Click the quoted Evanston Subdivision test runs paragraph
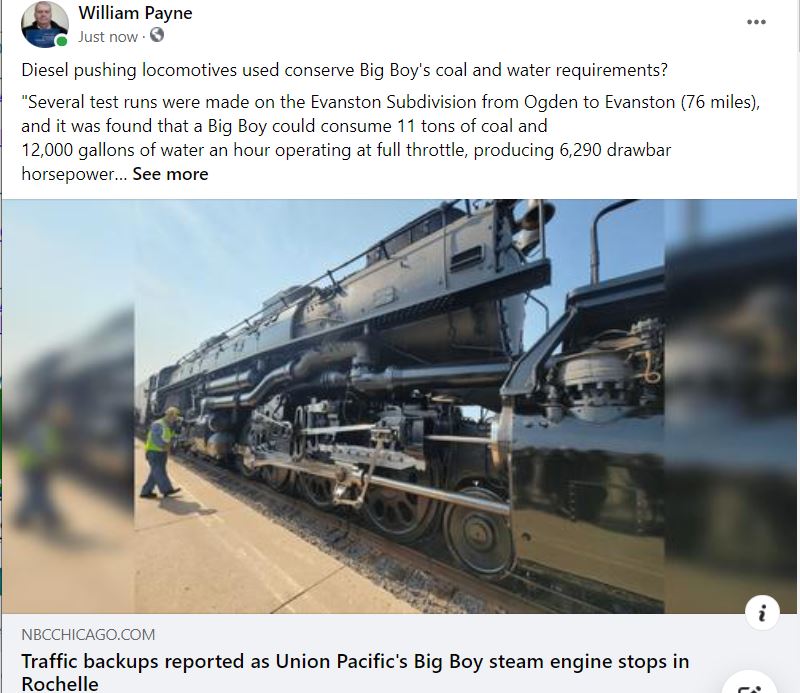This screenshot has width=800, height=693. [391, 138]
